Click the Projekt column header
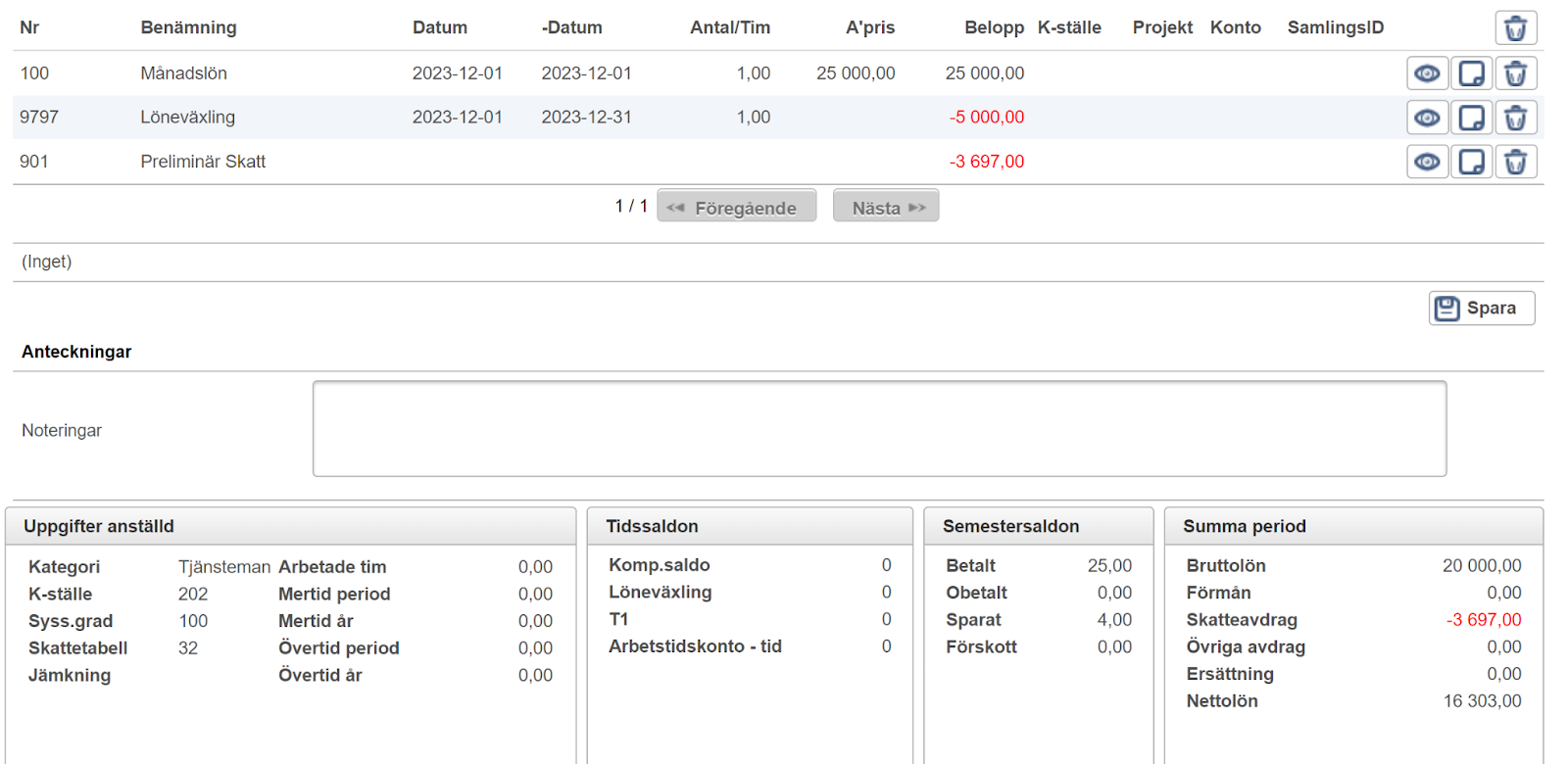 point(1162,27)
